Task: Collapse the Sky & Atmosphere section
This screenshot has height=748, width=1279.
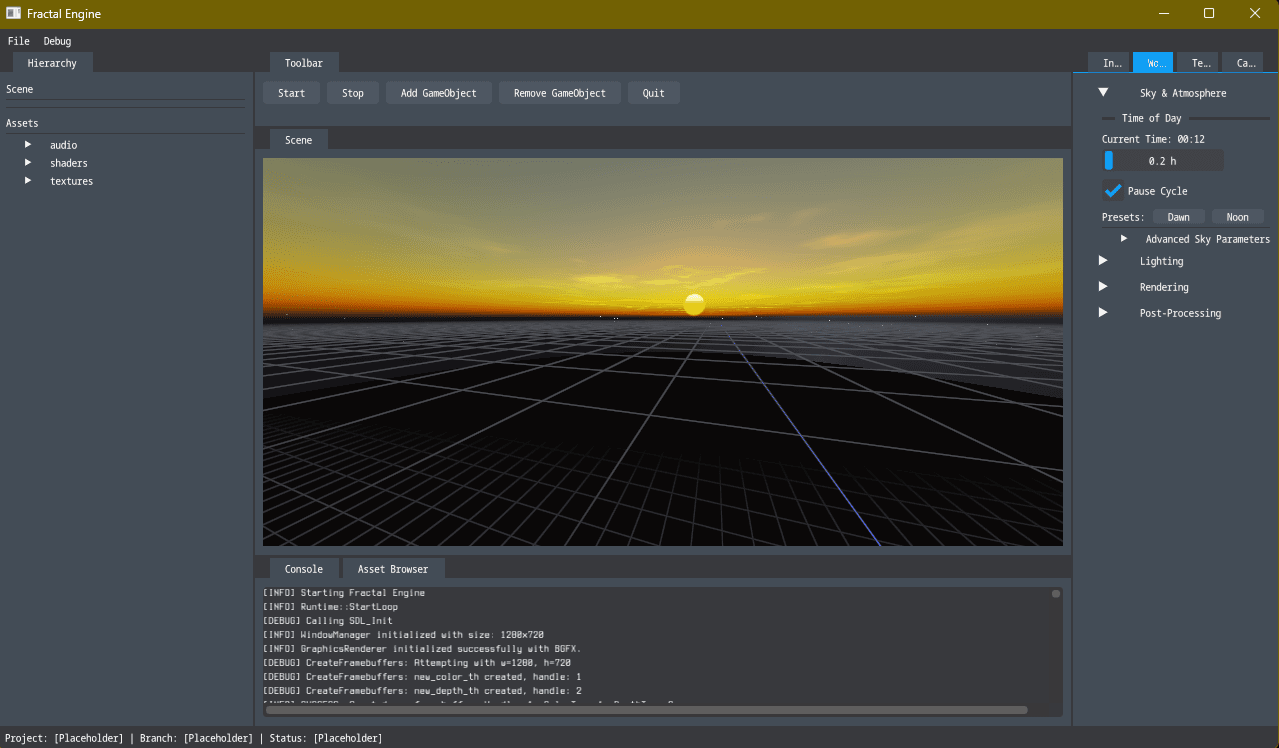Action: click(x=1103, y=93)
